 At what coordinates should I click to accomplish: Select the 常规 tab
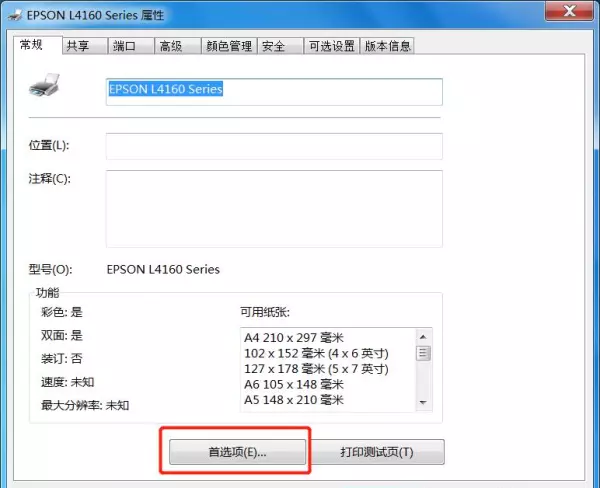(x=38, y=45)
